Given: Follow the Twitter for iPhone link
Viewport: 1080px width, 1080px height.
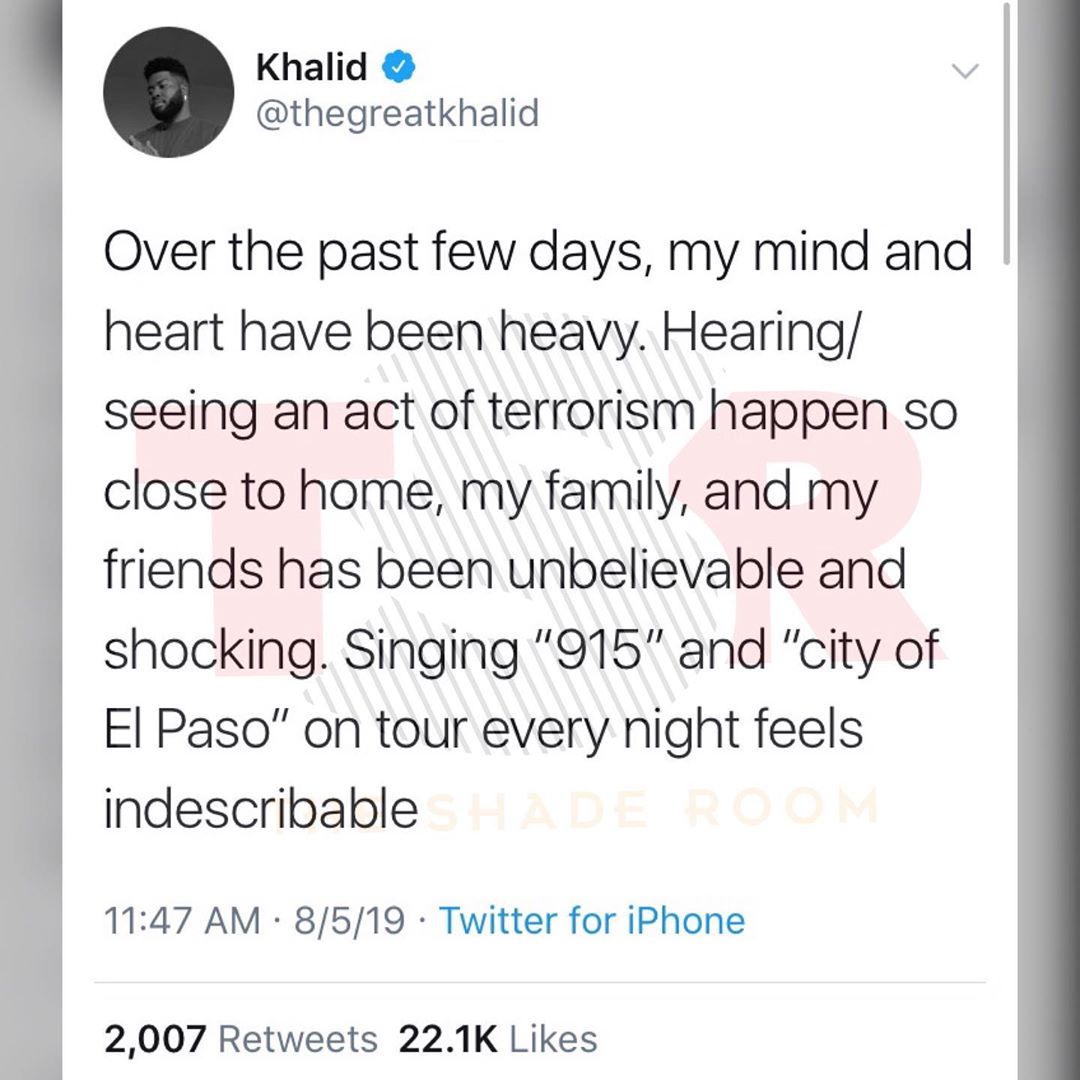Looking at the screenshot, I should click(592, 921).
